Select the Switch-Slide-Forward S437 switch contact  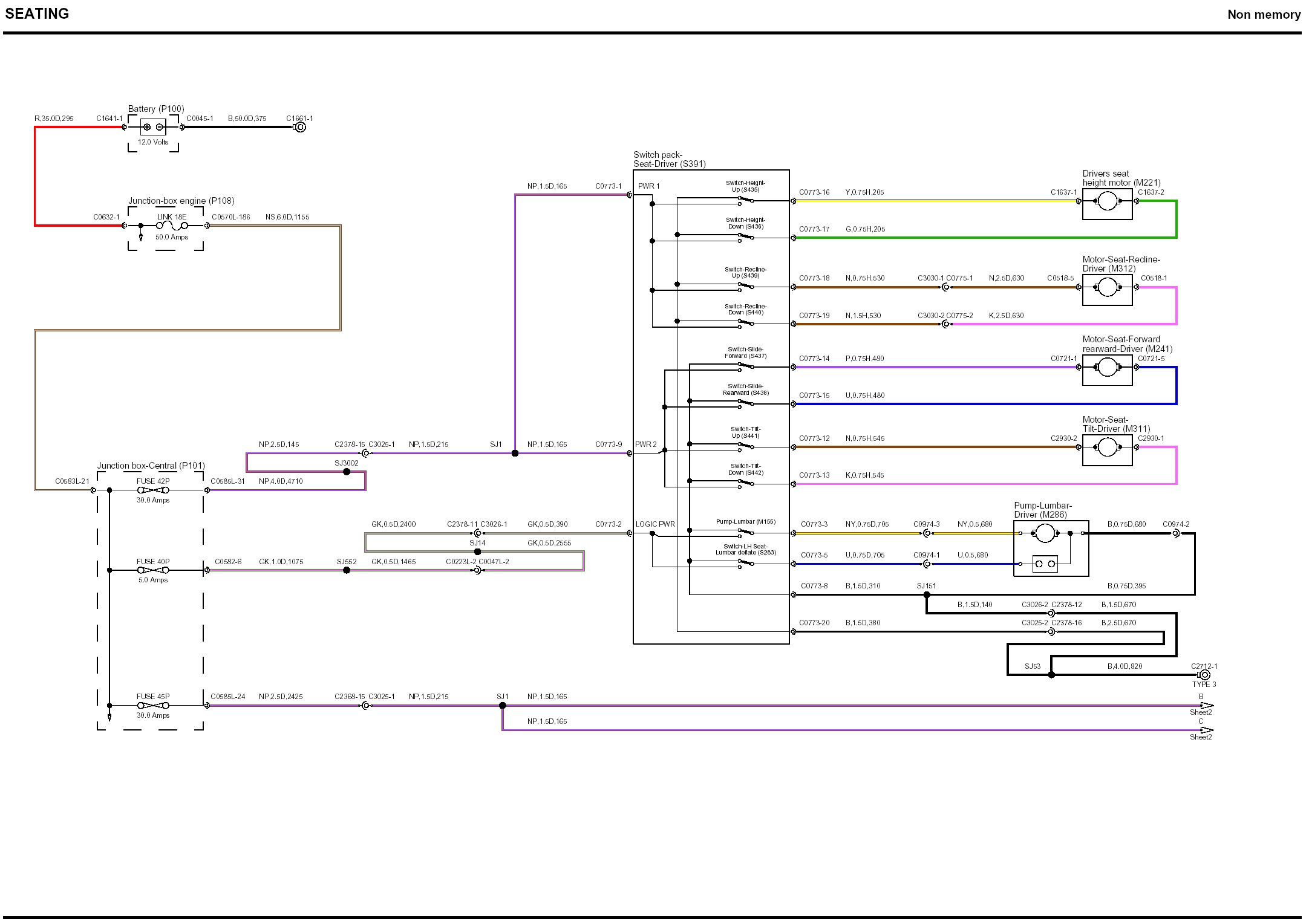click(x=746, y=366)
